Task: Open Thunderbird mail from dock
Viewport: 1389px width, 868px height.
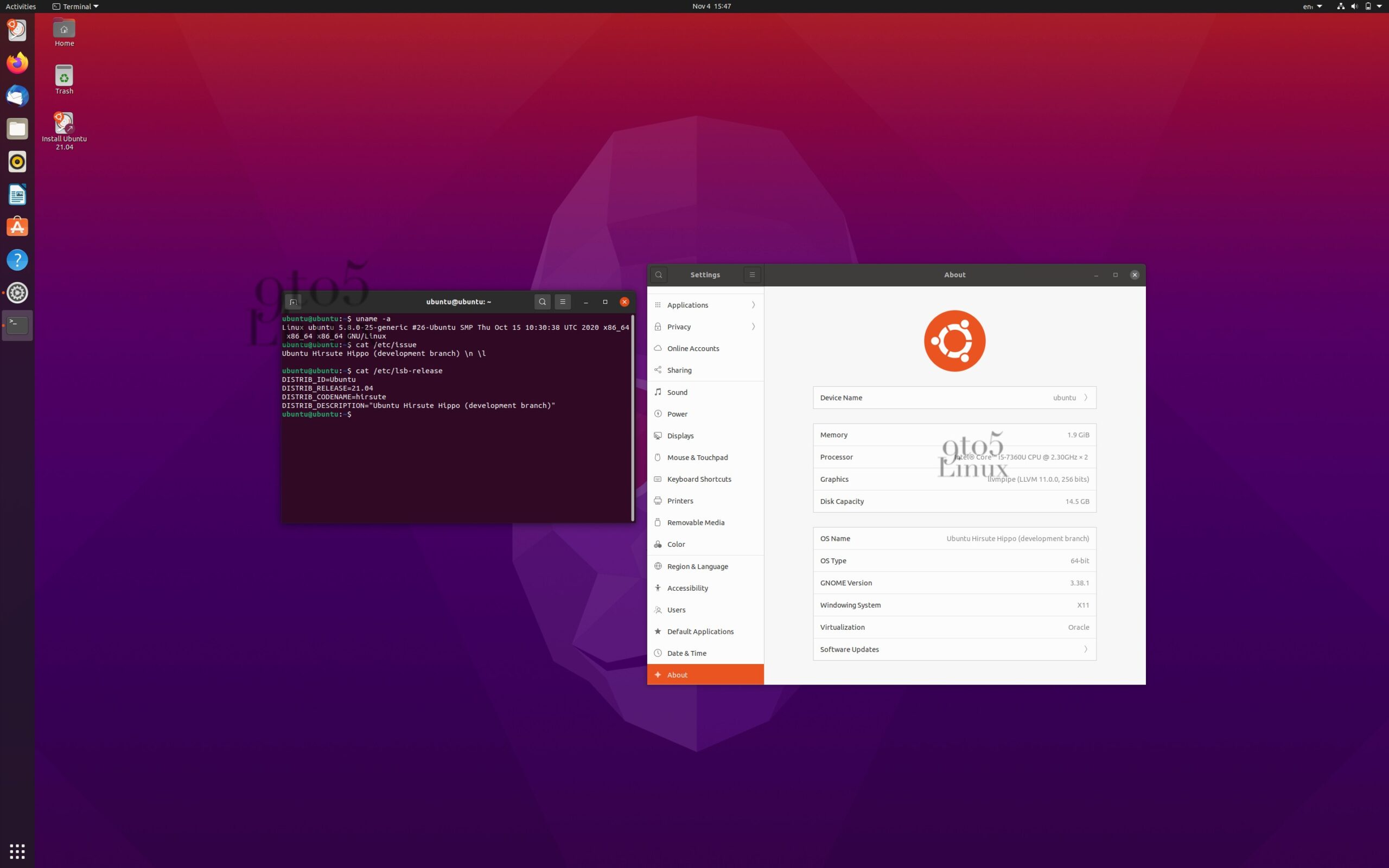Action: [17, 96]
